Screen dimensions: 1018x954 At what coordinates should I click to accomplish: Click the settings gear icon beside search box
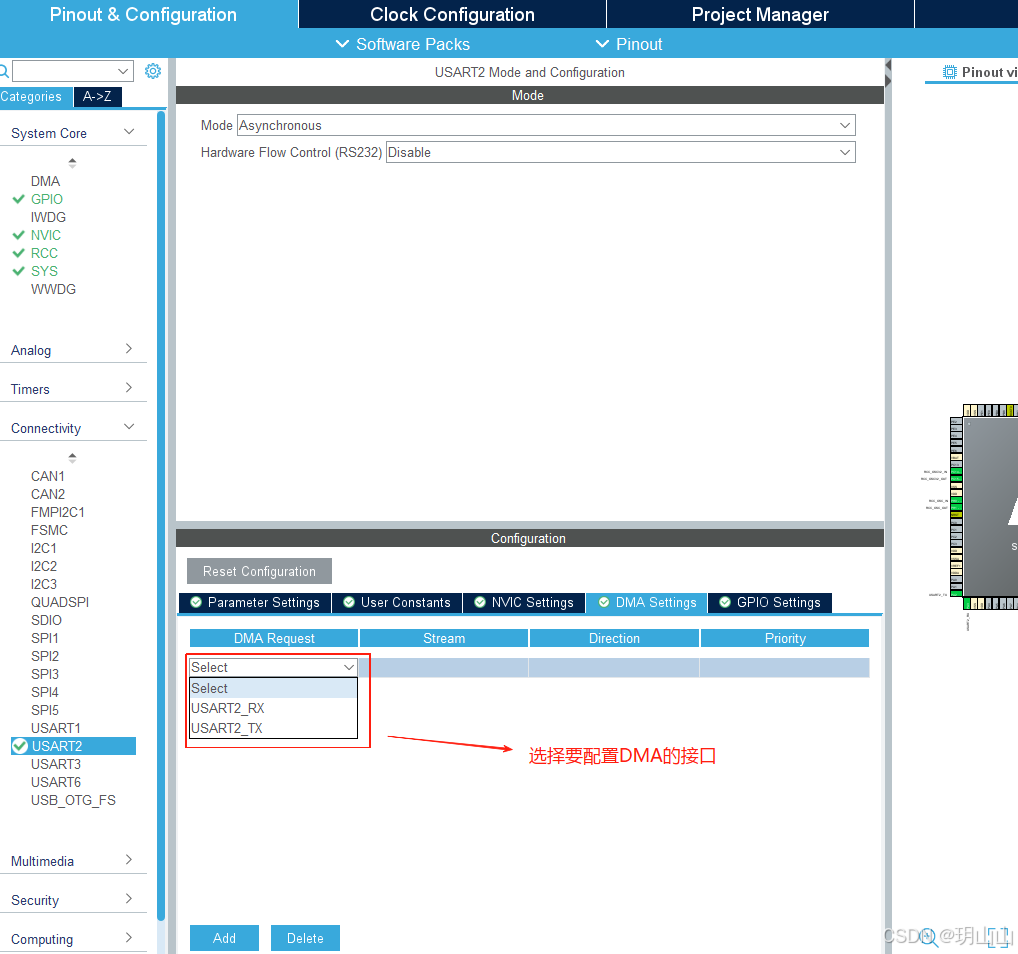pyautogui.click(x=153, y=71)
